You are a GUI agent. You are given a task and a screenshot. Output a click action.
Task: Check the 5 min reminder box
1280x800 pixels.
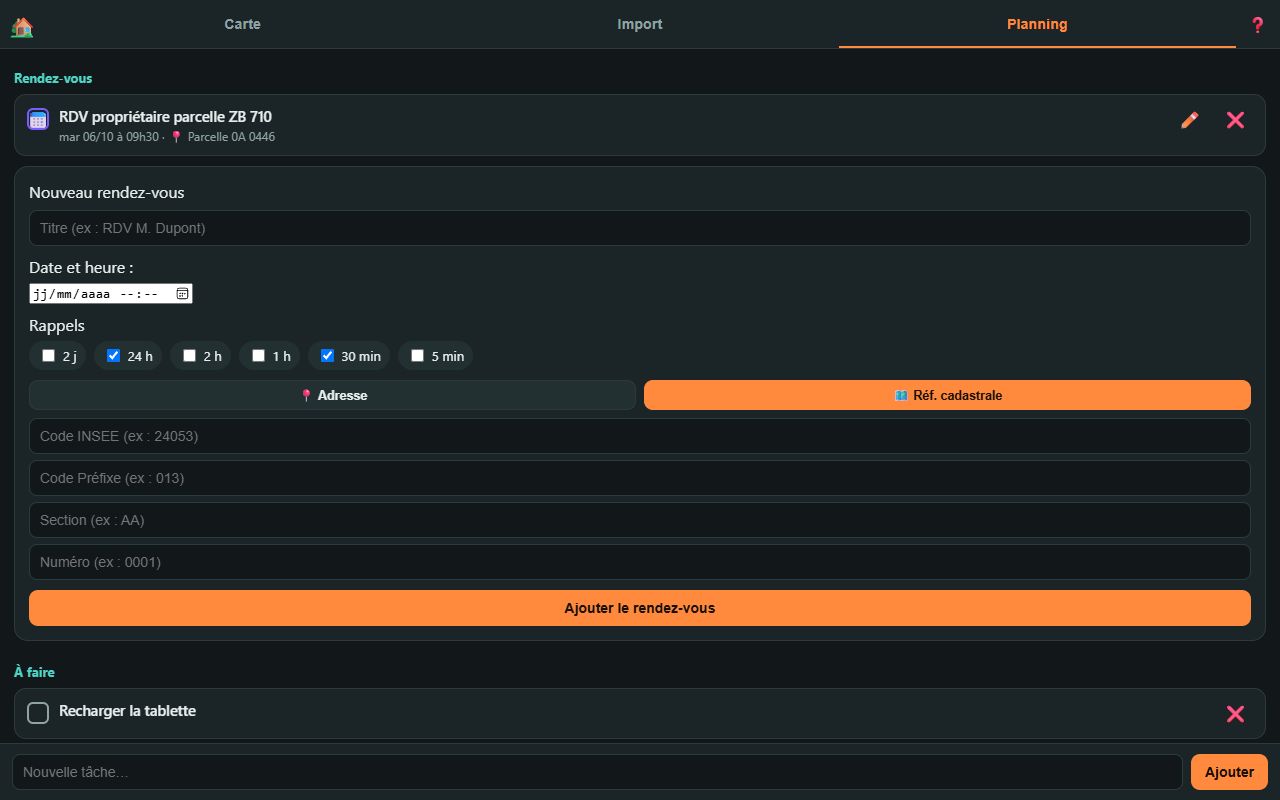coord(417,355)
